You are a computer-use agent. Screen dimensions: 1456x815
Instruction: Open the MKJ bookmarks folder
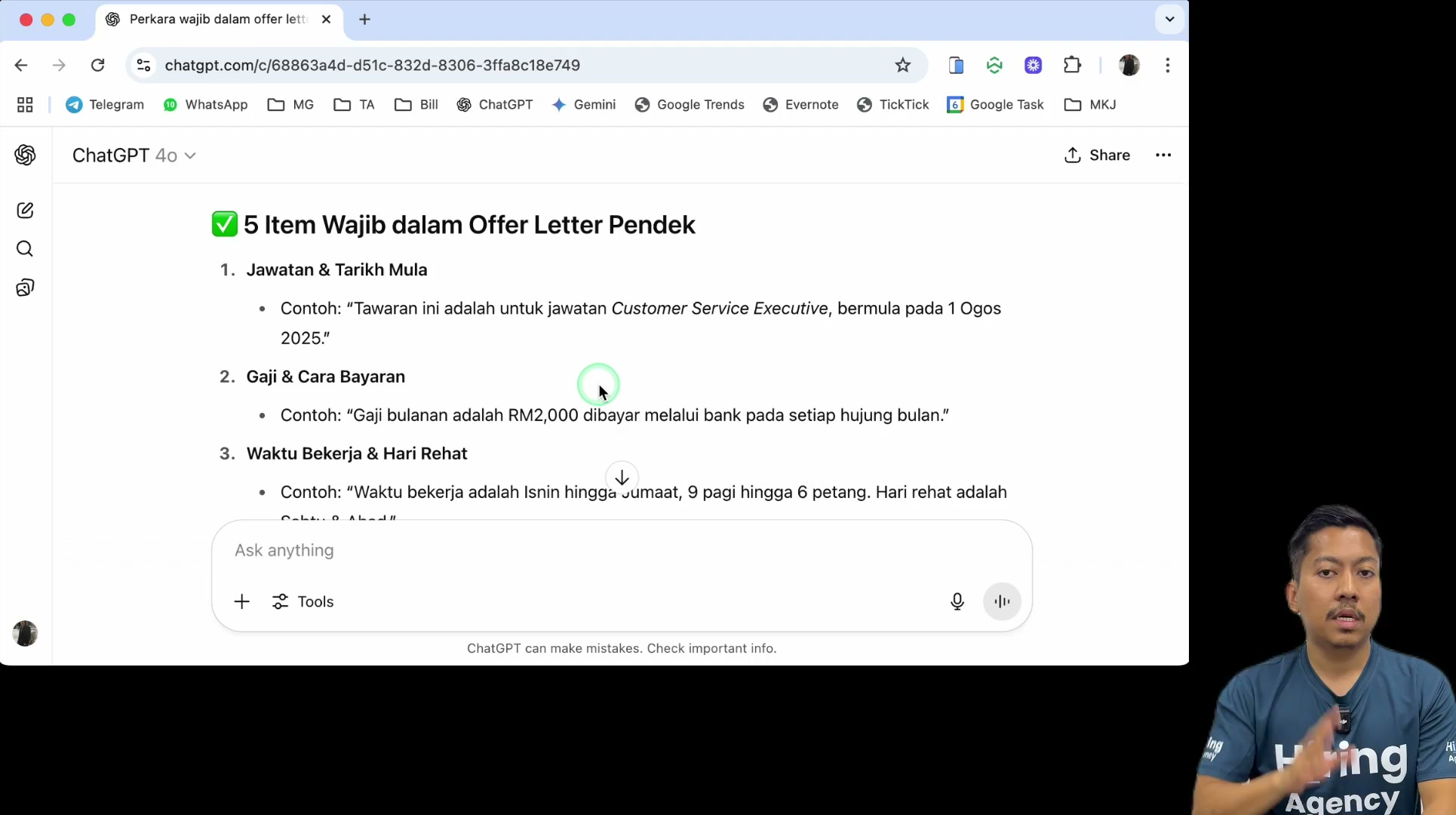pyautogui.click(x=1090, y=105)
